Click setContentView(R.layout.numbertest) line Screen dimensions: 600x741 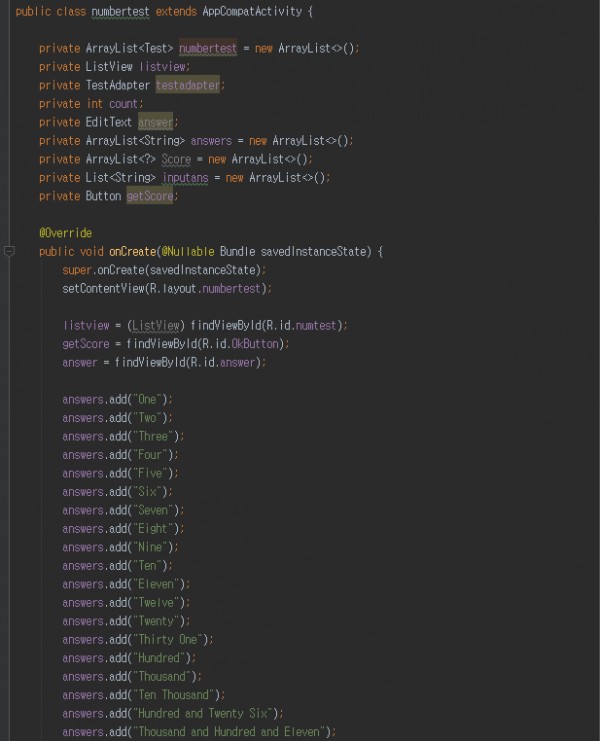coord(167,288)
